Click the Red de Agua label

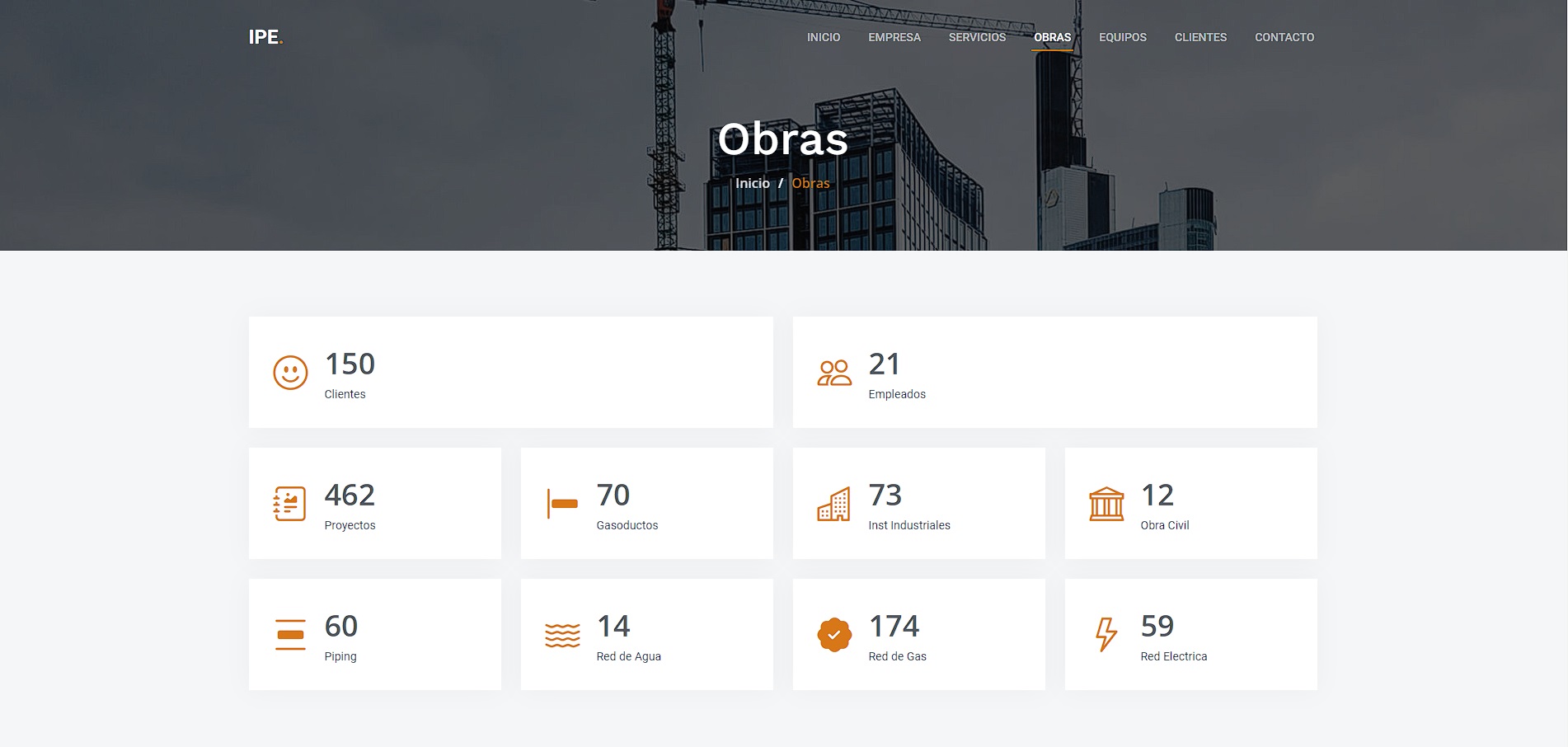pyautogui.click(x=629, y=656)
